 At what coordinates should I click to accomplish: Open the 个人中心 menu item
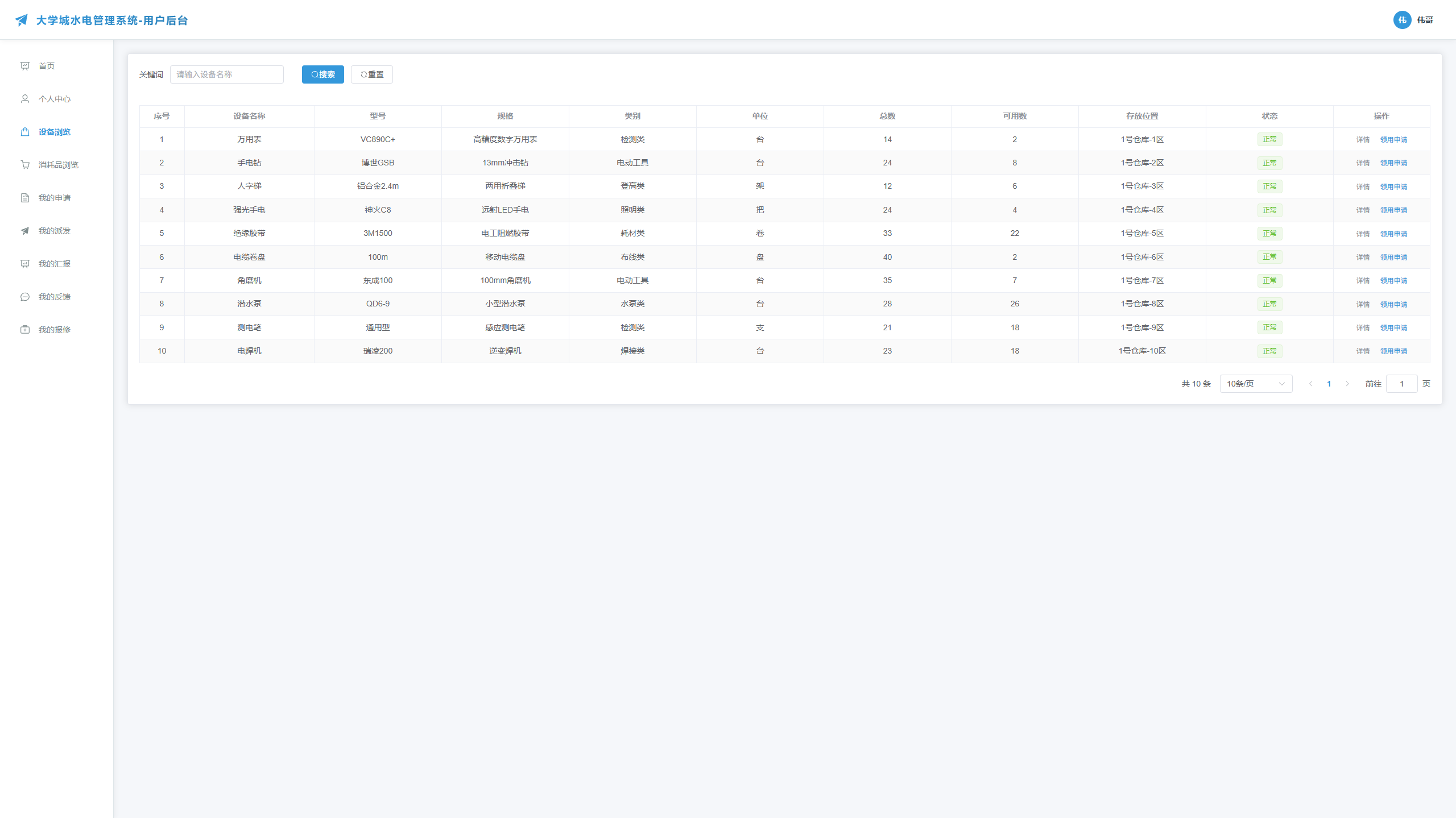point(56,99)
